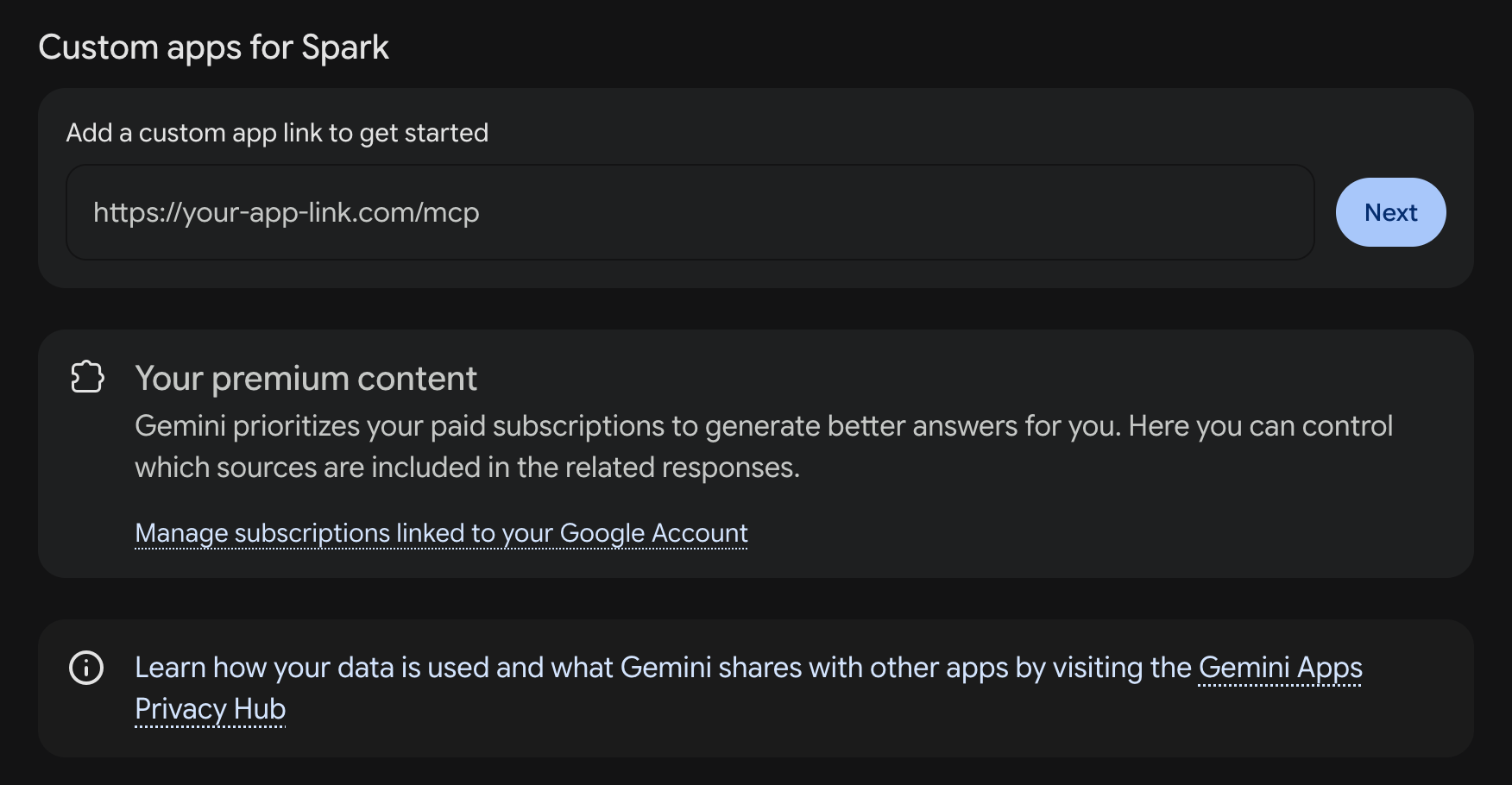
Task: Click the puzzle piece icon beside premium content
Action: (87, 377)
